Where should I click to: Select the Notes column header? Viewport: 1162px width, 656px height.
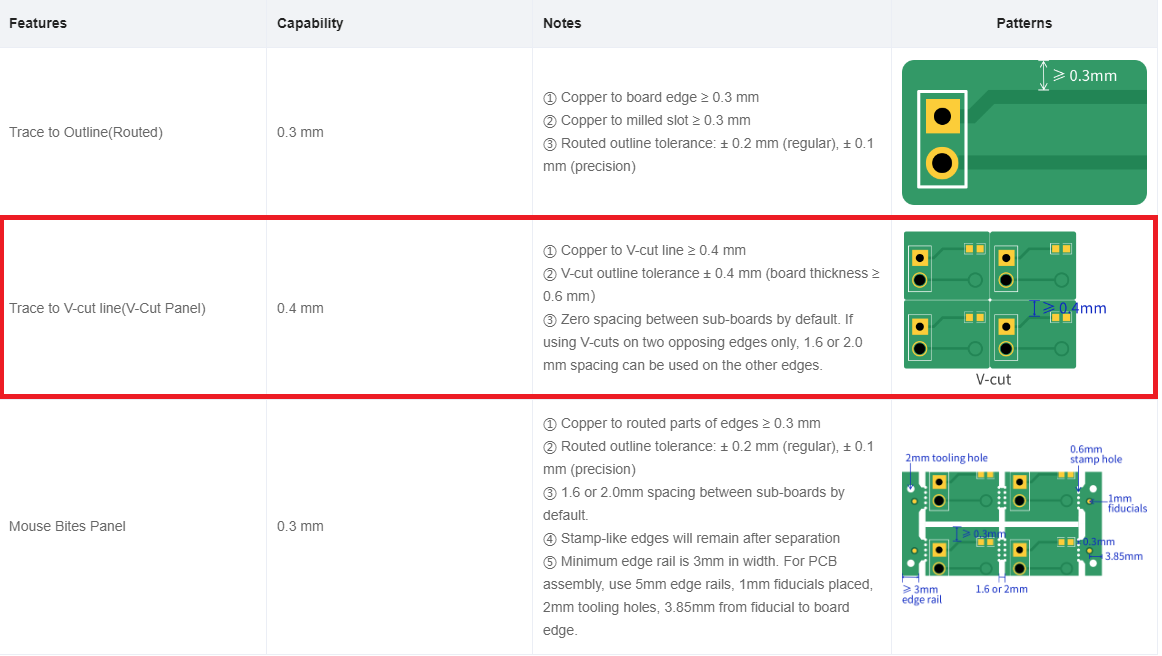(x=562, y=23)
